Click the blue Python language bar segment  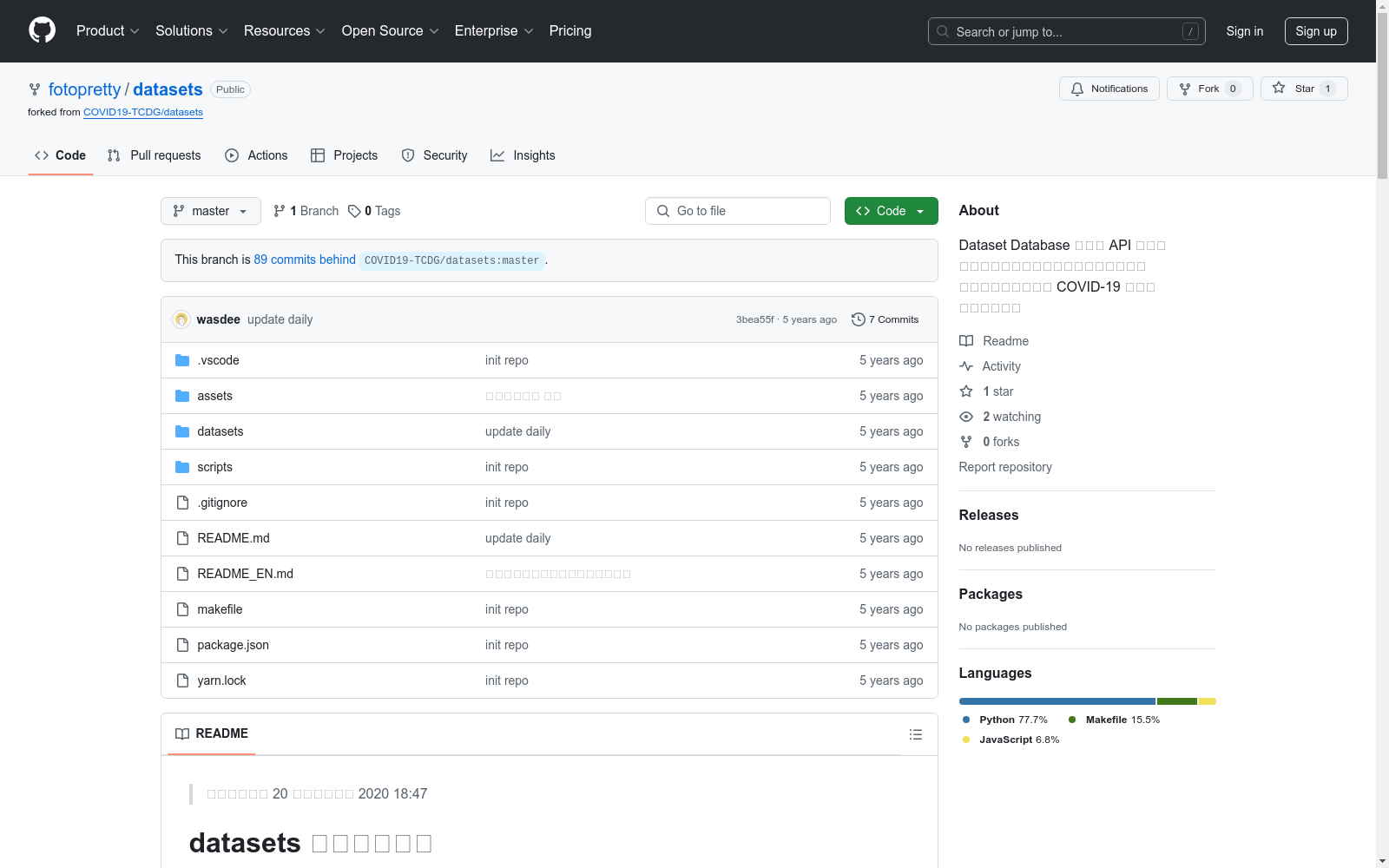(1057, 701)
